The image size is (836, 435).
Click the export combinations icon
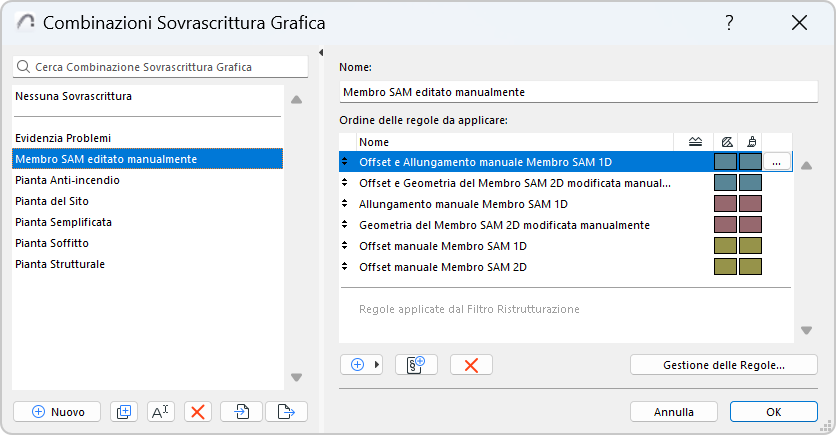click(286, 411)
